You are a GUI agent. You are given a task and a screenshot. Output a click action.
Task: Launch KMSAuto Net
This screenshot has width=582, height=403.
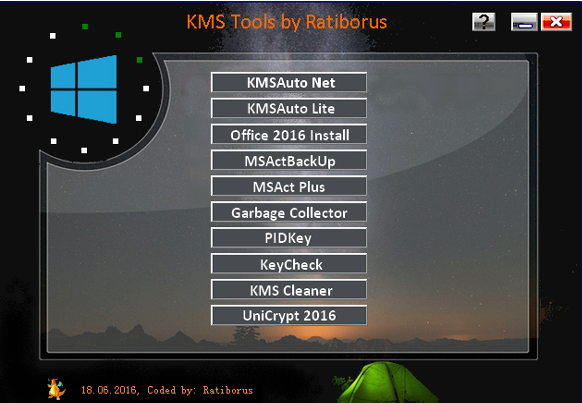click(289, 82)
